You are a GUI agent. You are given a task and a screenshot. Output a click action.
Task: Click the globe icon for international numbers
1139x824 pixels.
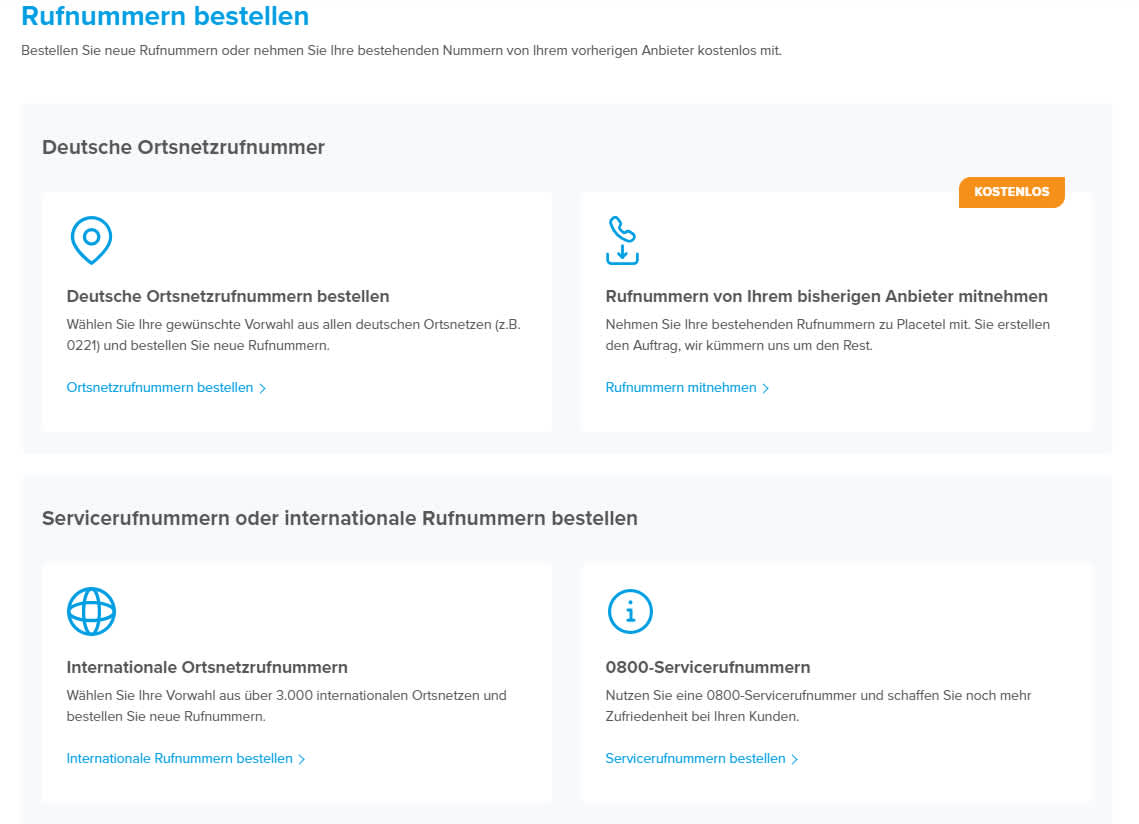(x=91, y=611)
